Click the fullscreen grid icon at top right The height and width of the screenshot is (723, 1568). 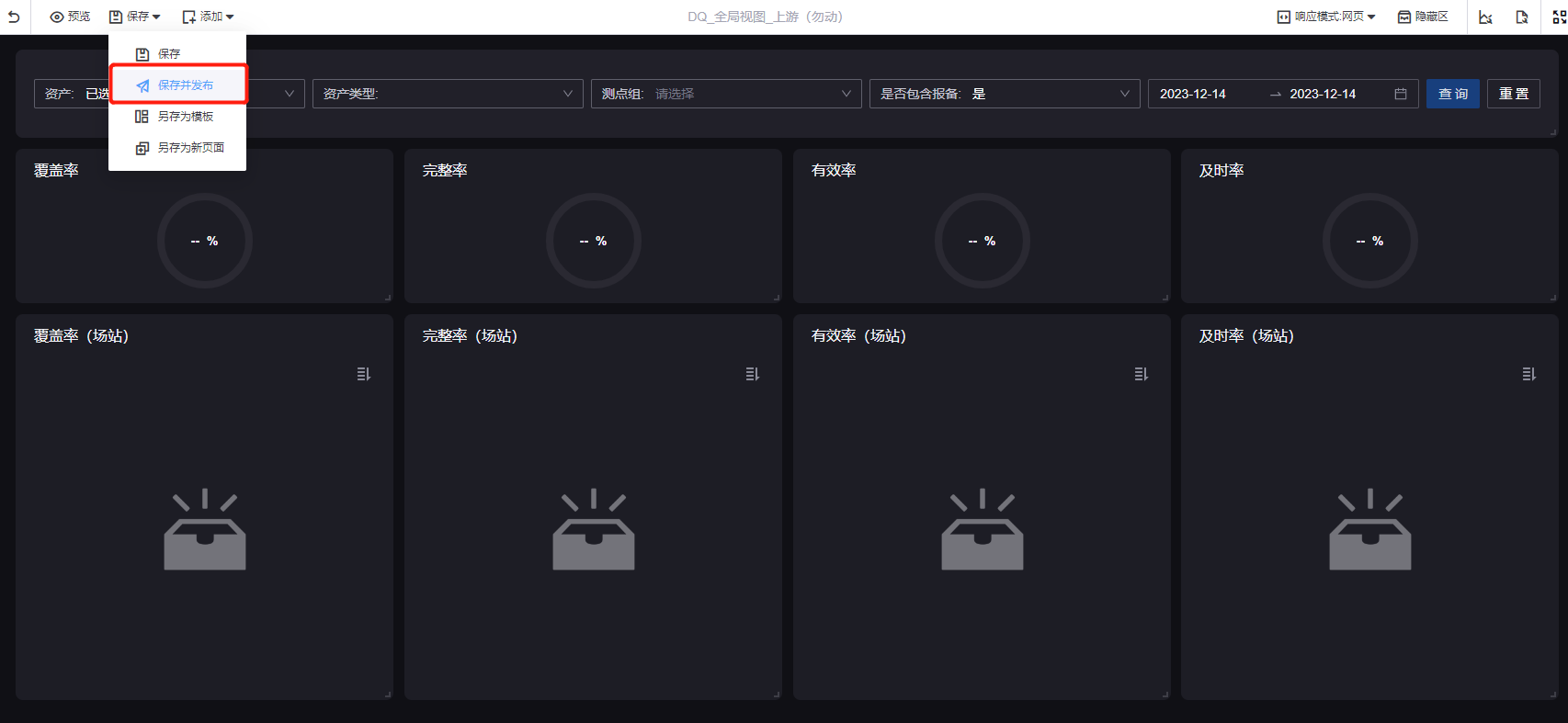pos(1560,17)
